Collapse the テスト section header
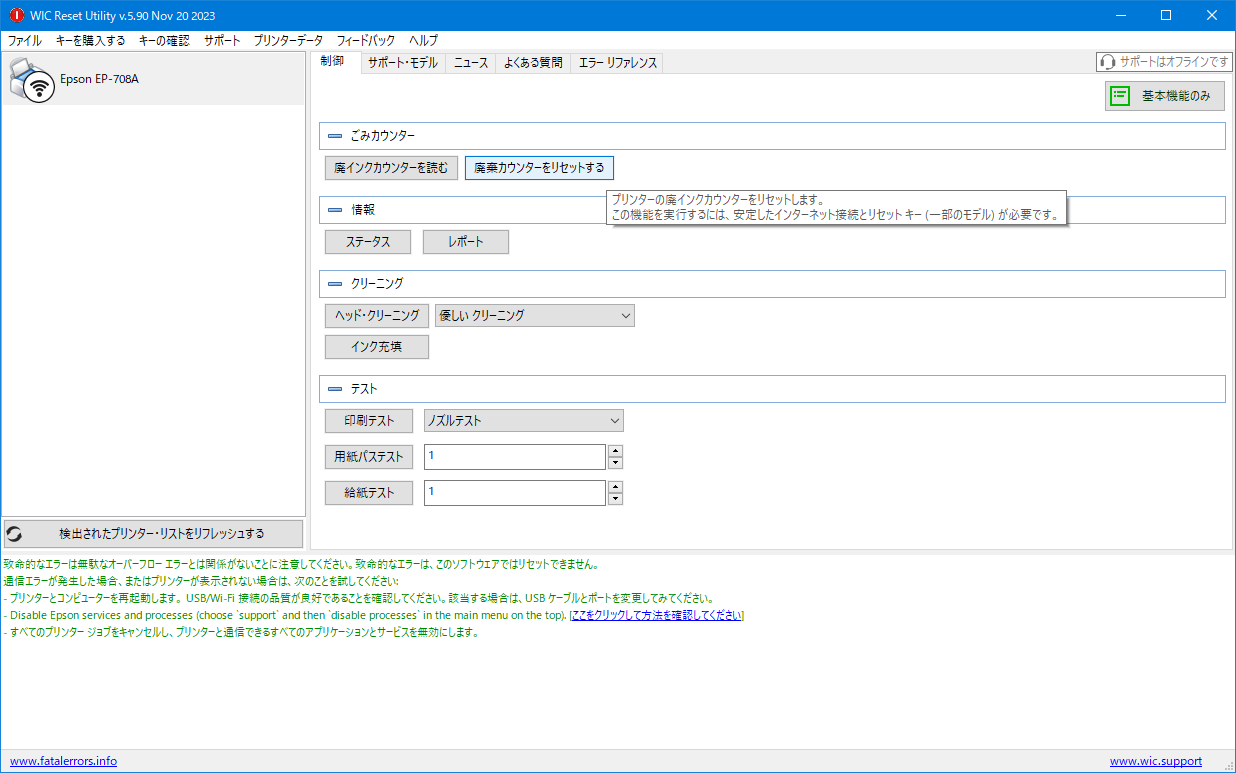The height and width of the screenshot is (773, 1236). 335,389
